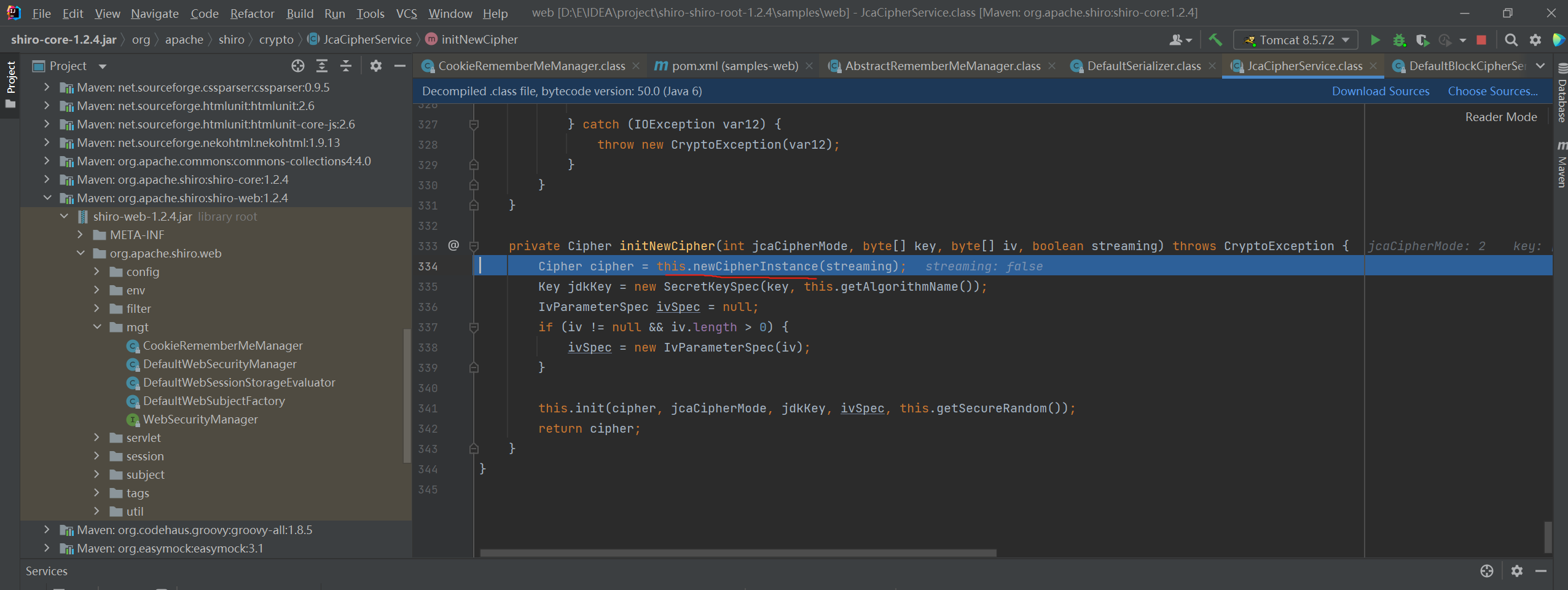Hide the Services panel

(1541, 571)
